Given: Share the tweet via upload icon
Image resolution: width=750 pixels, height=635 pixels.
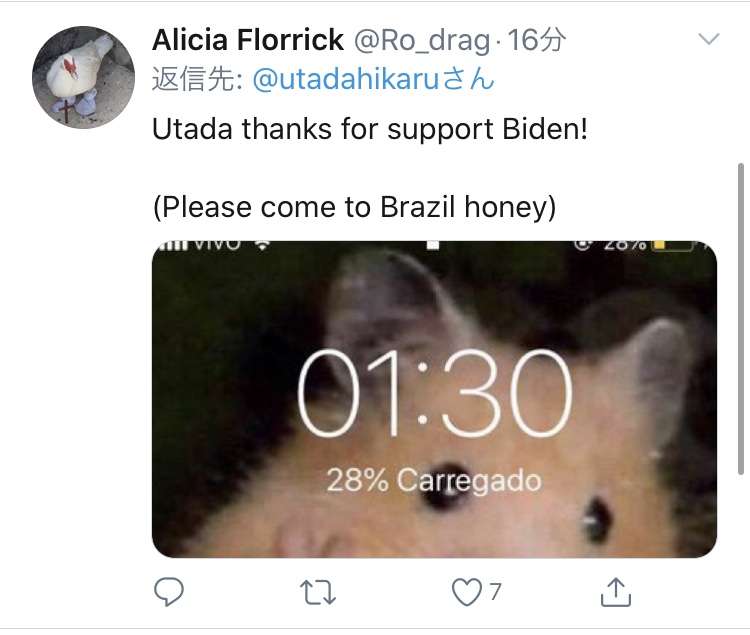Looking at the screenshot, I should (x=616, y=592).
